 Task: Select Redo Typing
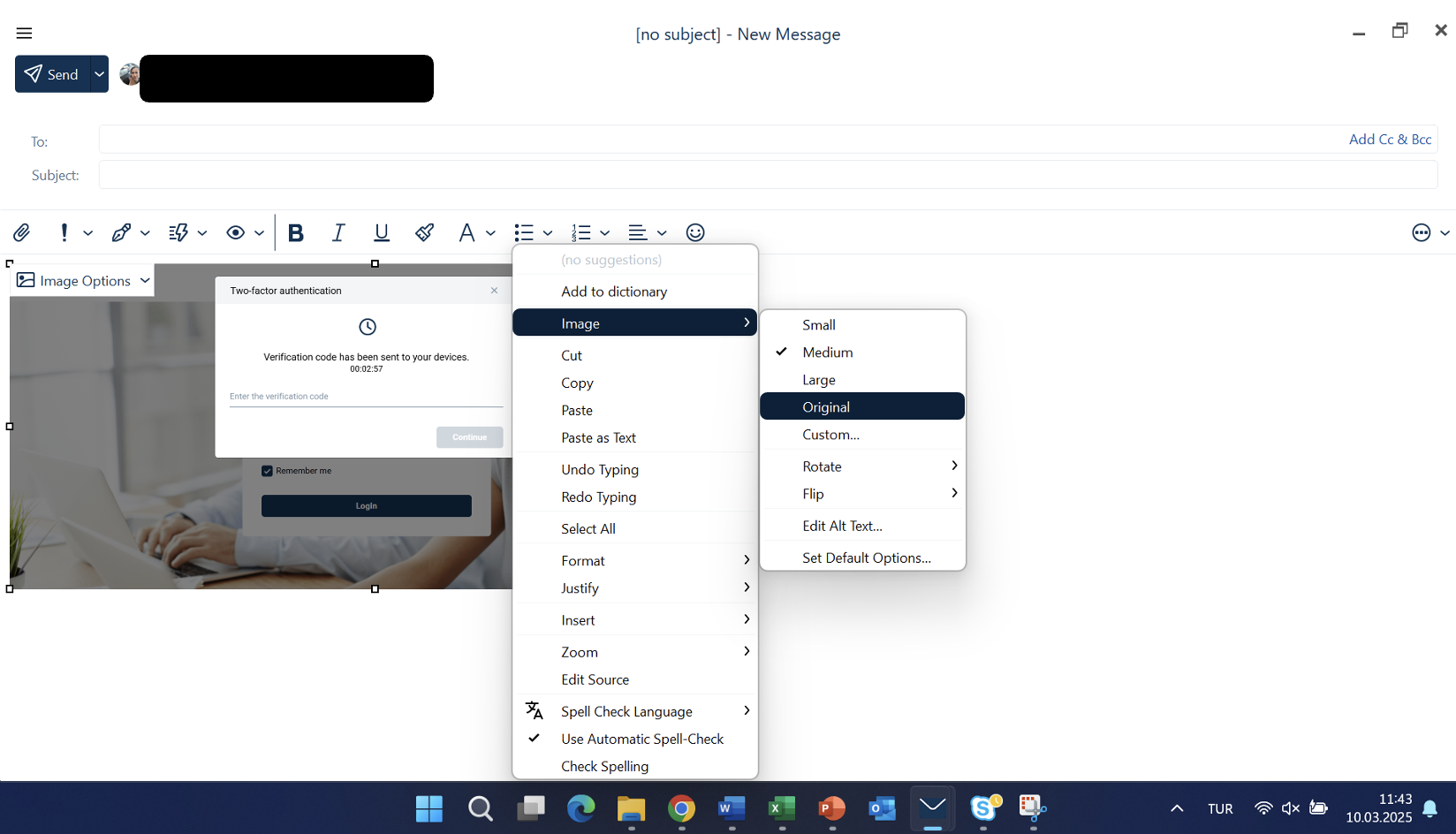tap(634, 497)
